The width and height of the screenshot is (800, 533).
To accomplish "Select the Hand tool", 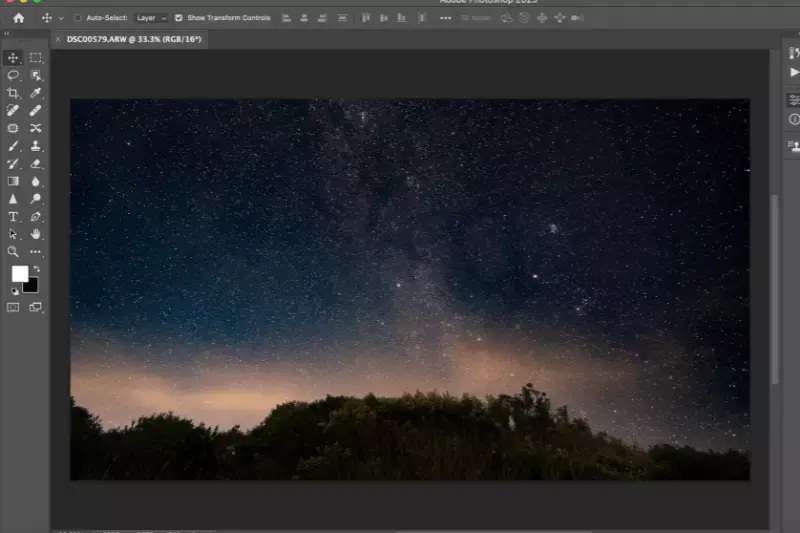I will (36, 234).
